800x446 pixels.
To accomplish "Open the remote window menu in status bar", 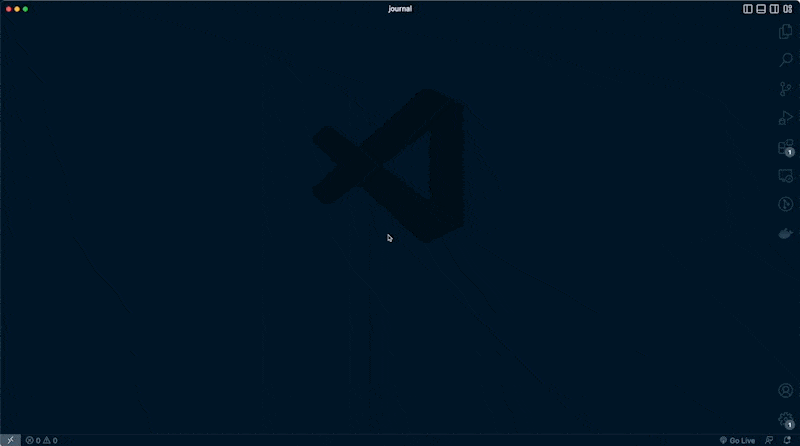I will pos(10,440).
